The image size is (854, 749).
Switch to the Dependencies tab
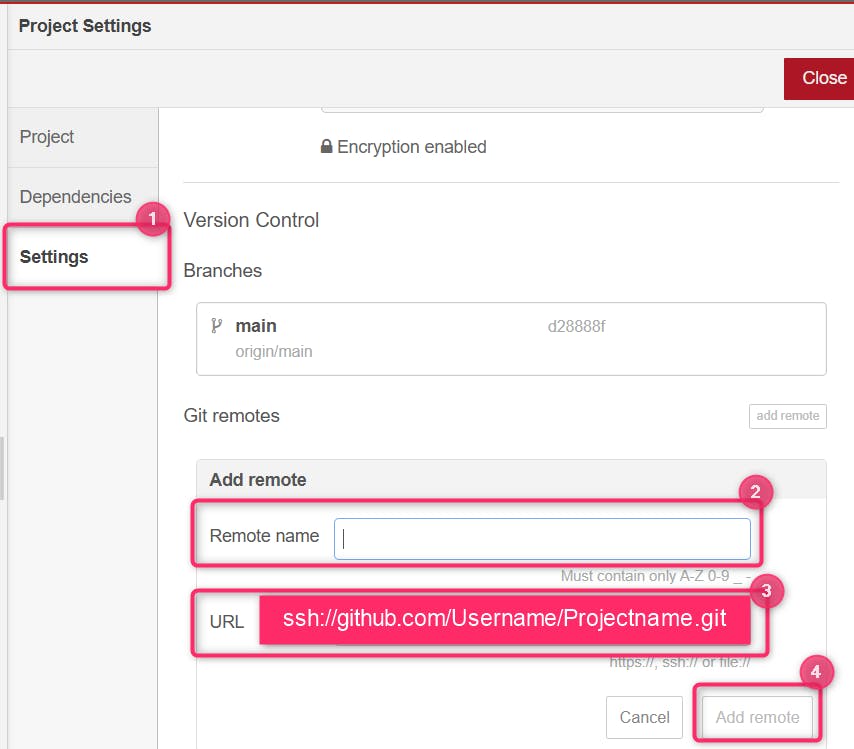tap(75, 197)
